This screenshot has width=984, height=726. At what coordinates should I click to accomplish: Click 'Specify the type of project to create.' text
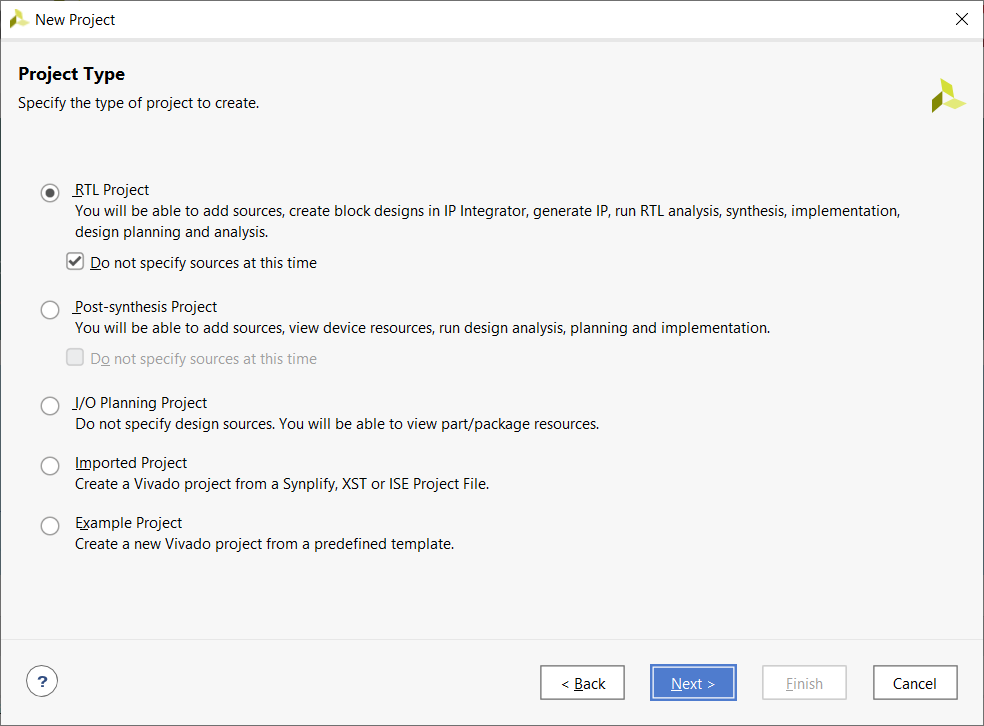[x=139, y=103]
